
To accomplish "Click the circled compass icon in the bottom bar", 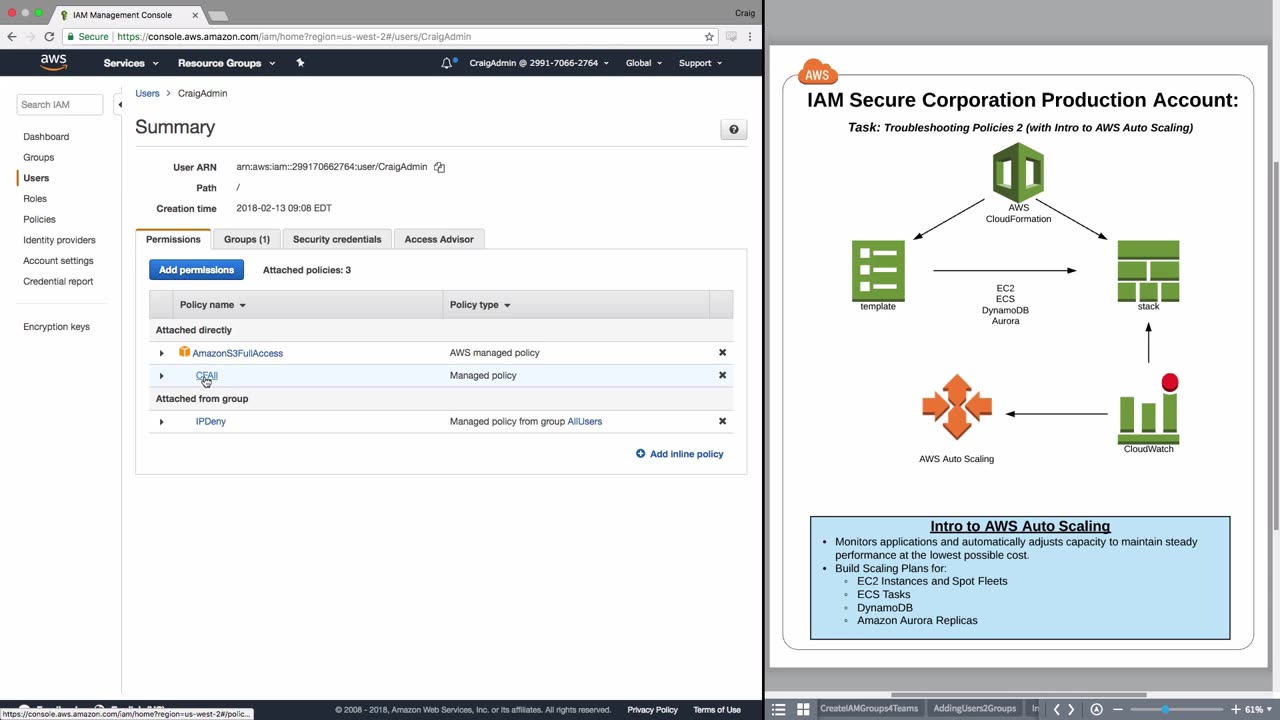I will [1097, 710].
